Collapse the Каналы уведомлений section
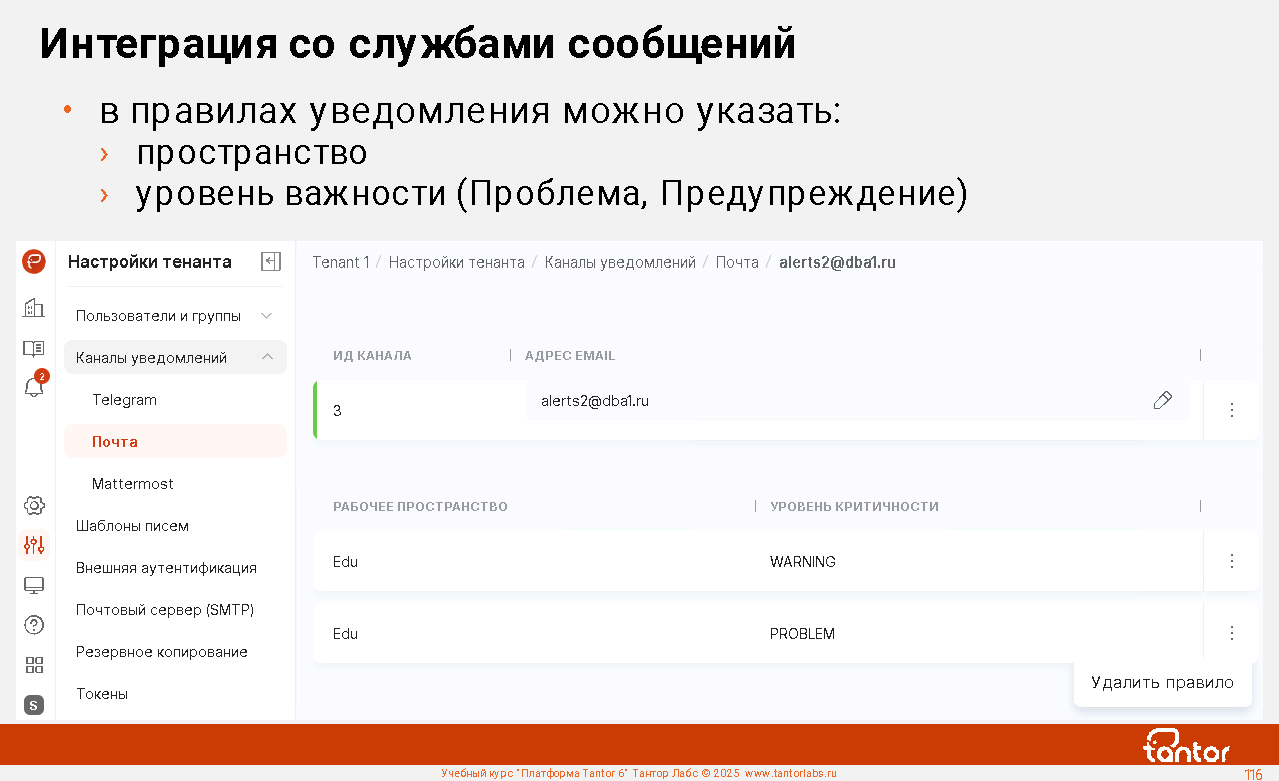This screenshot has width=1279, height=781. pos(267,357)
